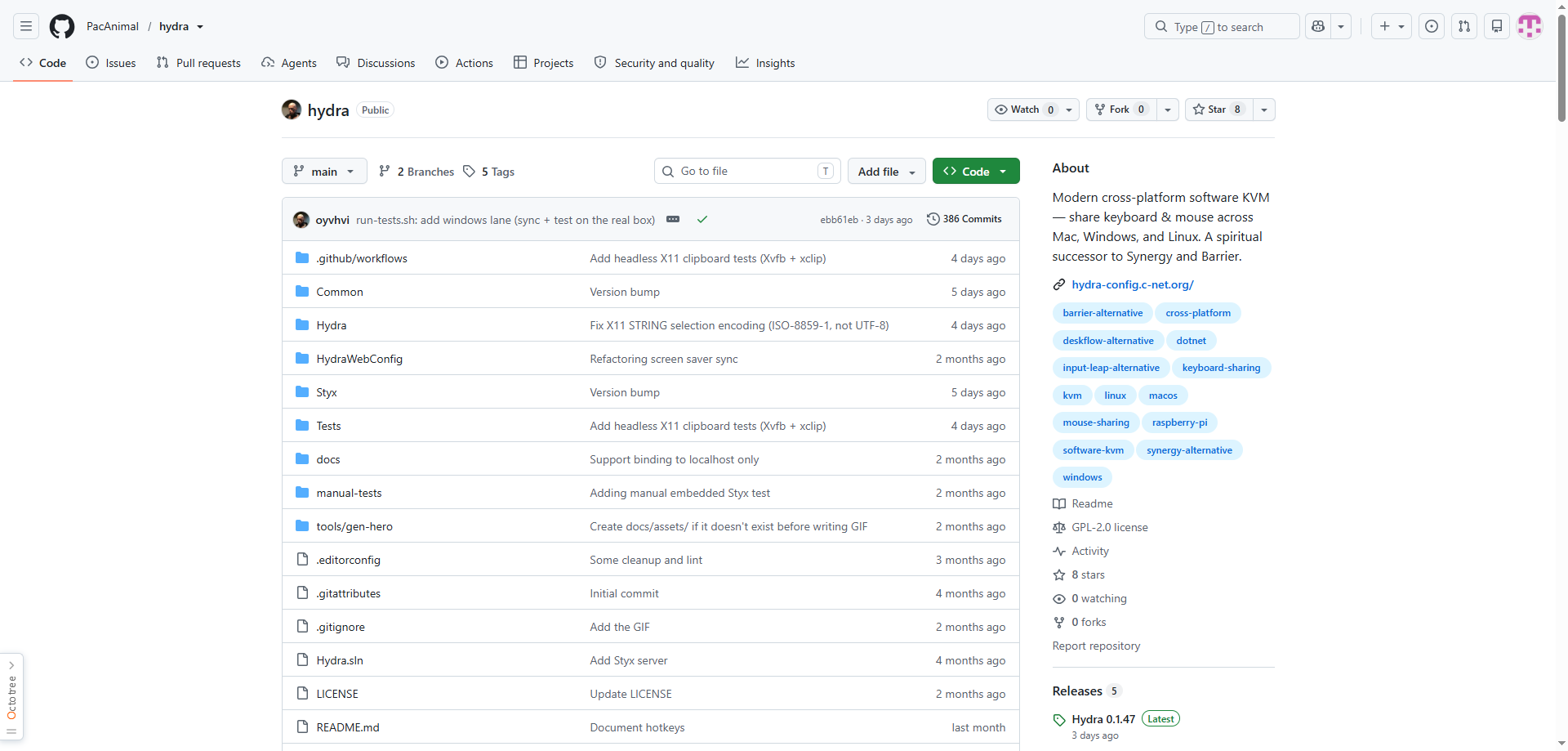Open the Discussions tab
Viewport: 1568px width, 751px height.
[376, 63]
